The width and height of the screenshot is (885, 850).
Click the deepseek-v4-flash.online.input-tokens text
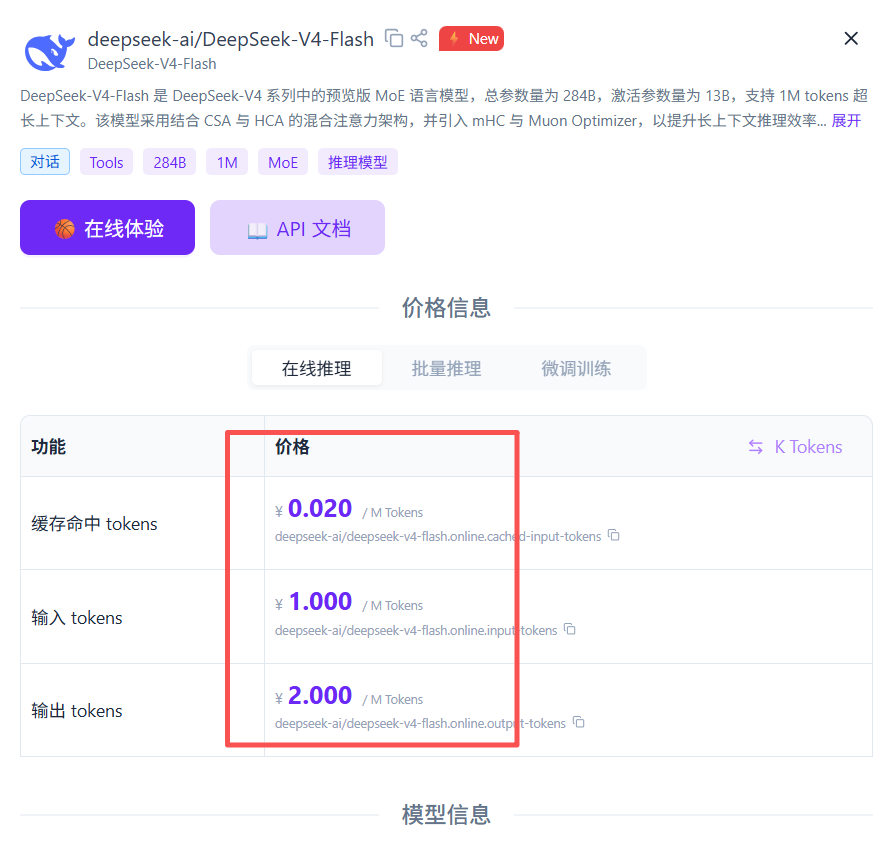click(x=416, y=630)
